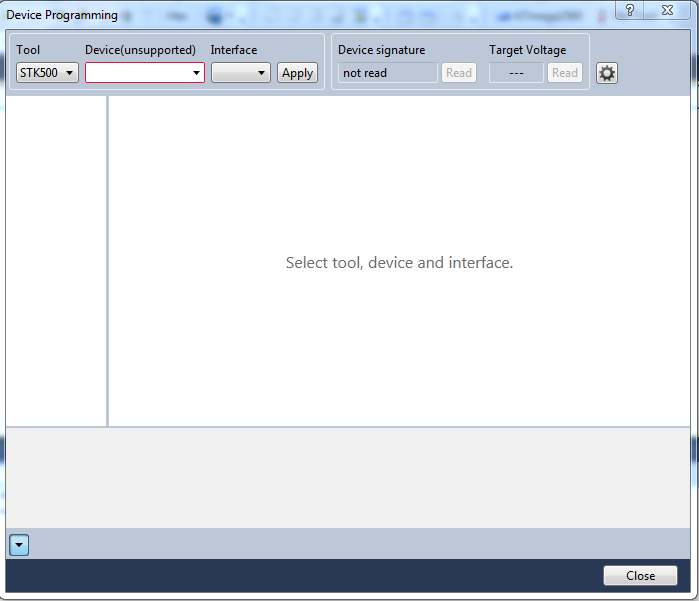Click the empty left navigation panel
This screenshot has width=699, height=601.
coord(55,260)
